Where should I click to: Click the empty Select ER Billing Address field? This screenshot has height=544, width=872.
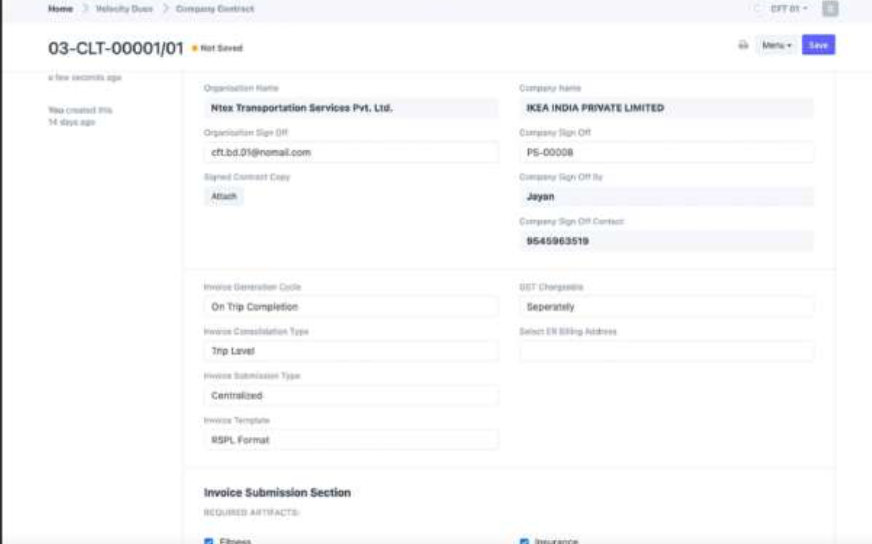[666, 351]
